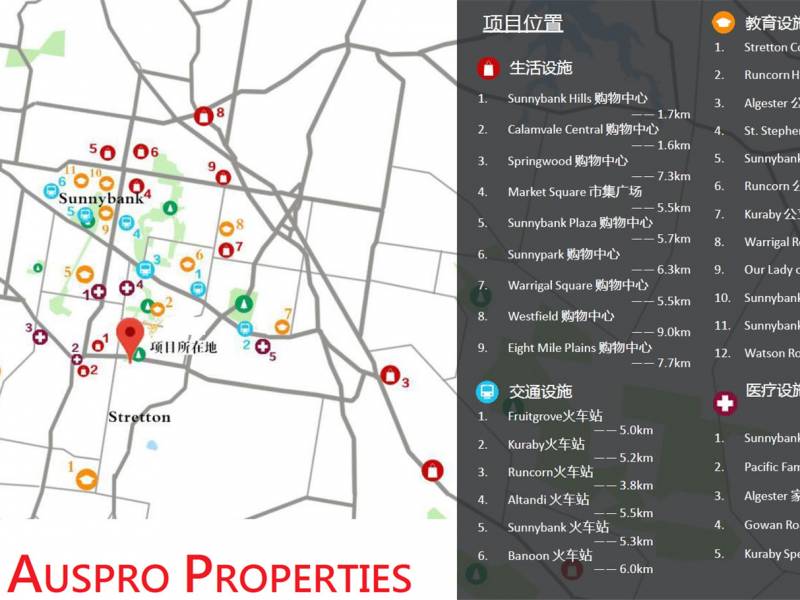800x600 pixels.
Task: Click the orange education legend icon
Action: coord(723,22)
